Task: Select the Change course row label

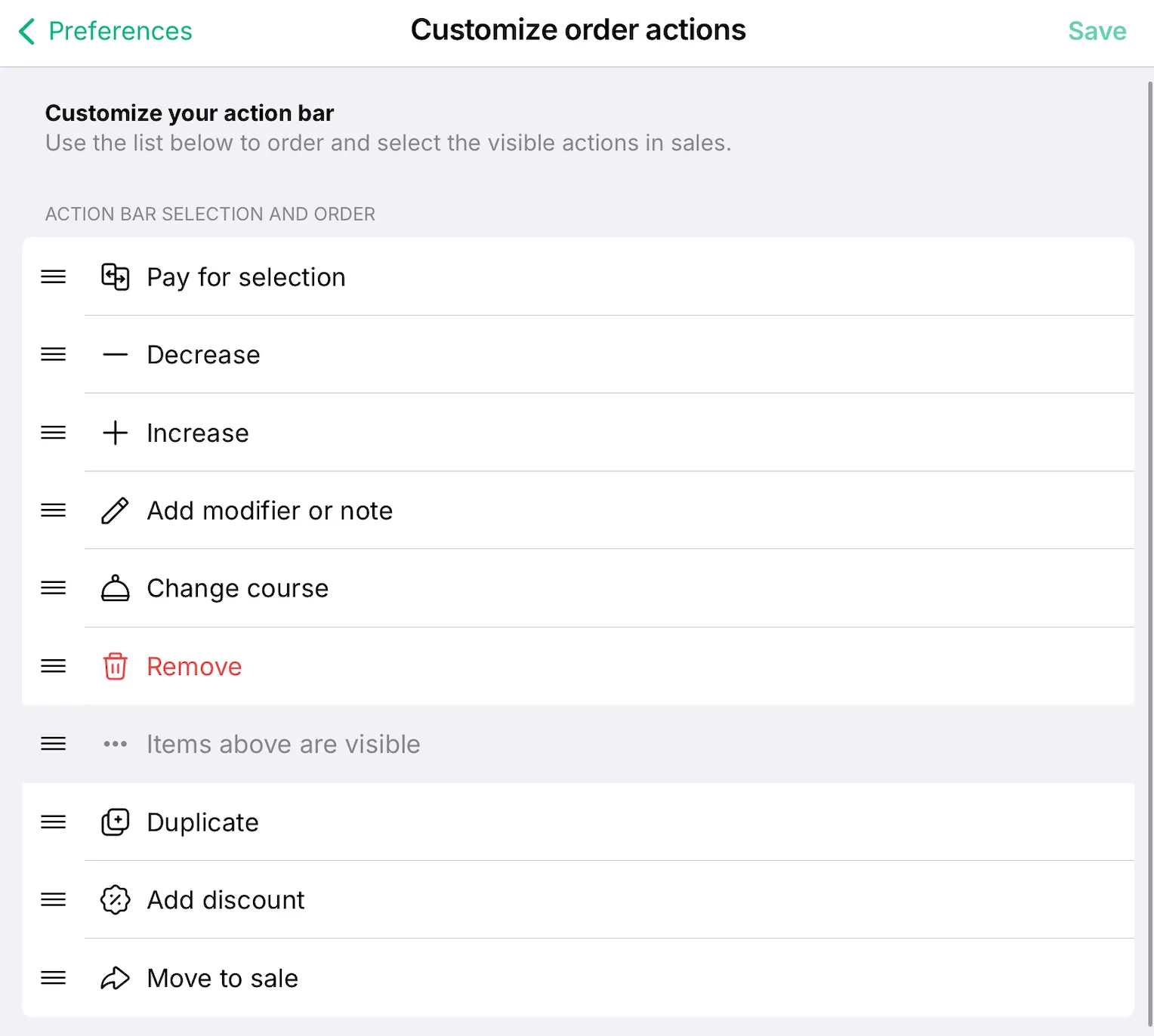Action: tap(237, 588)
